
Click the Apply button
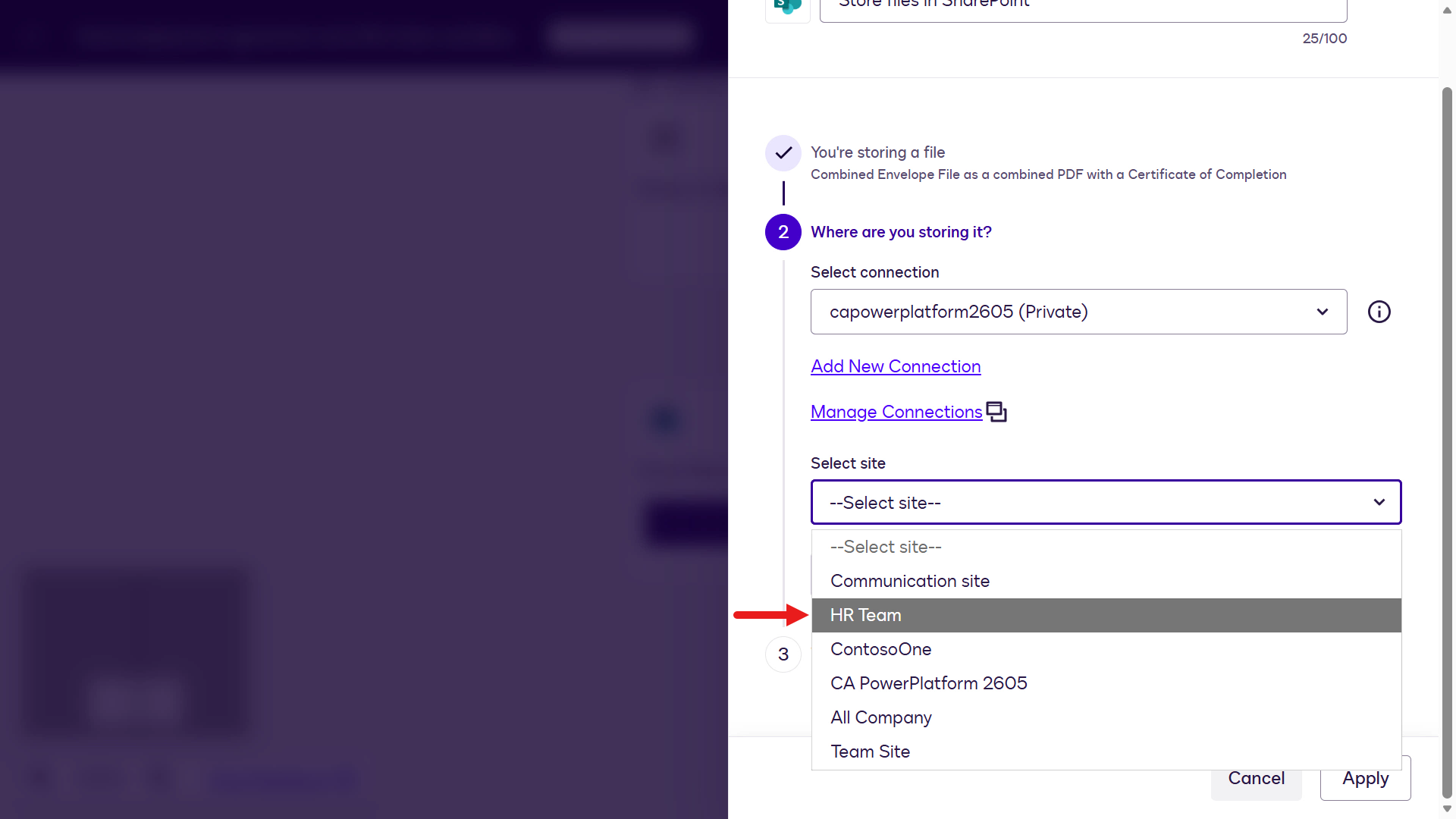point(1365,779)
